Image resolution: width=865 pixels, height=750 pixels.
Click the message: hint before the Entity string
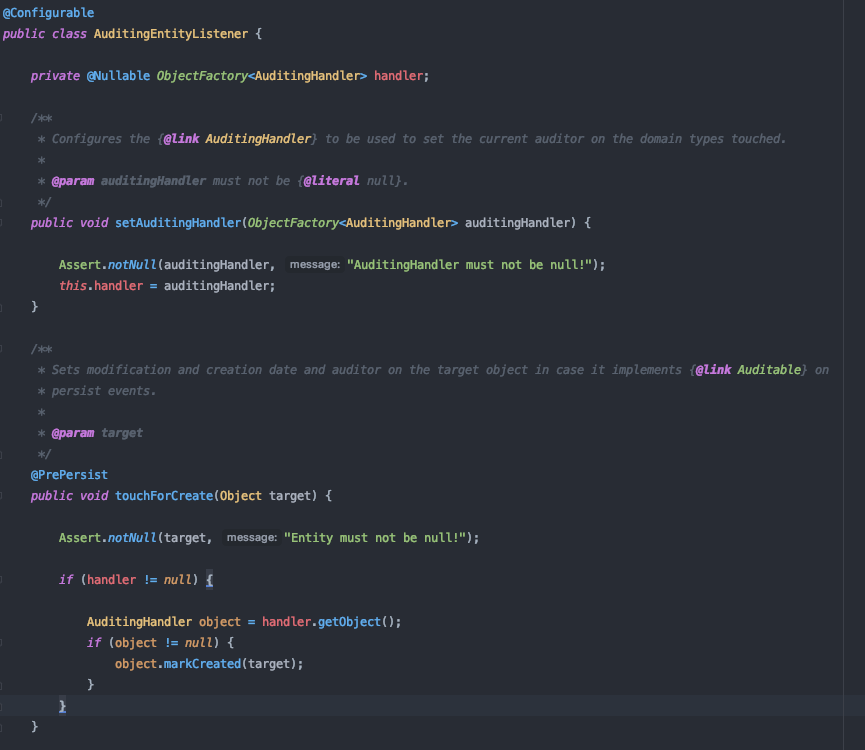[252, 538]
